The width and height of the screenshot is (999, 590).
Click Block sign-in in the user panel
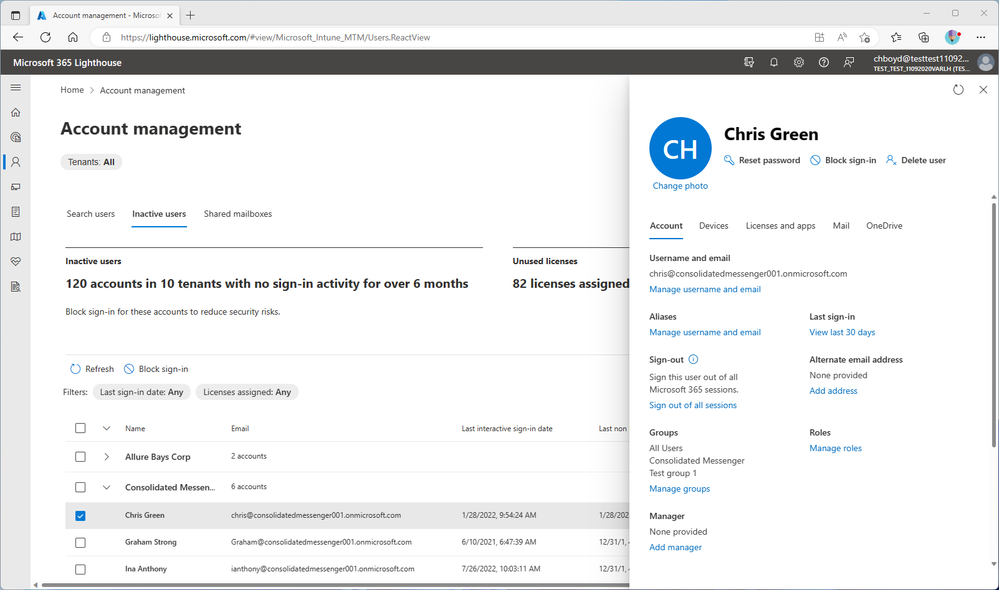(x=843, y=160)
